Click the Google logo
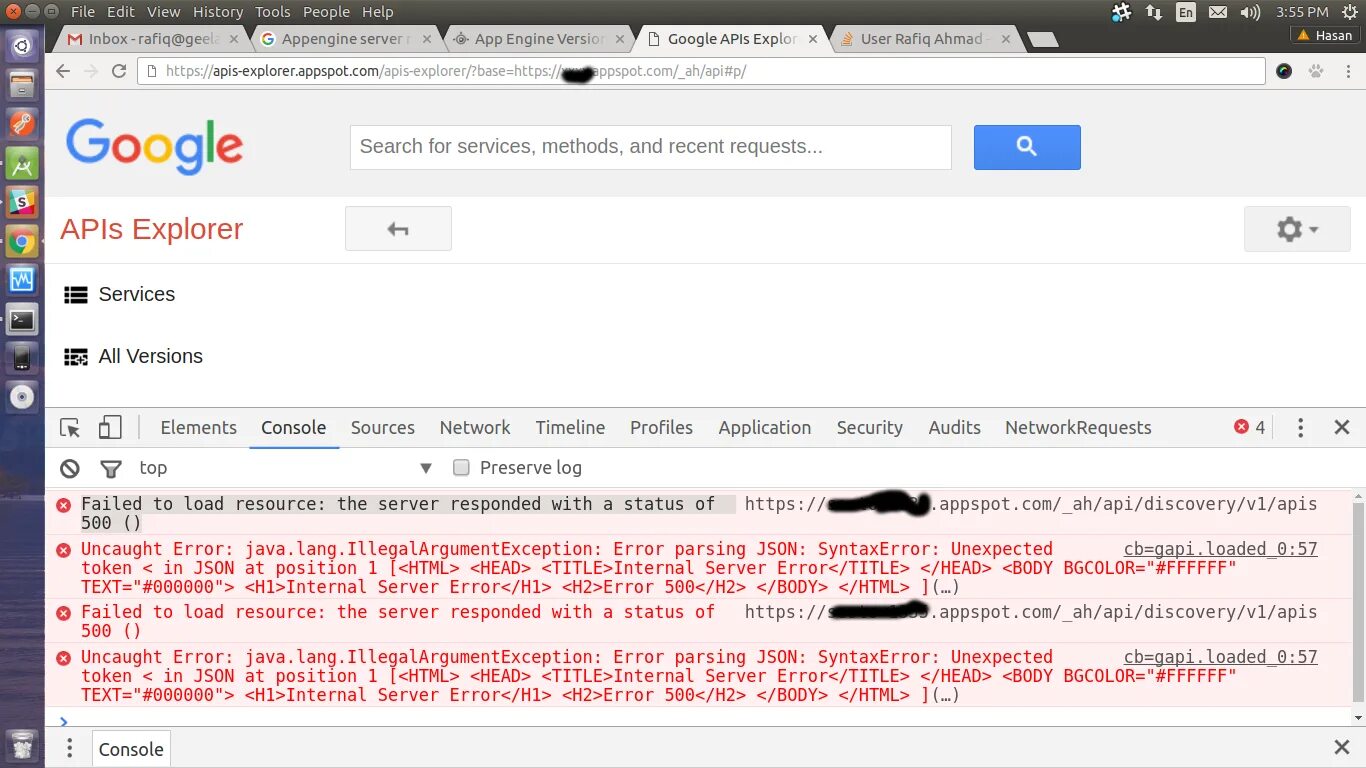 (x=154, y=146)
